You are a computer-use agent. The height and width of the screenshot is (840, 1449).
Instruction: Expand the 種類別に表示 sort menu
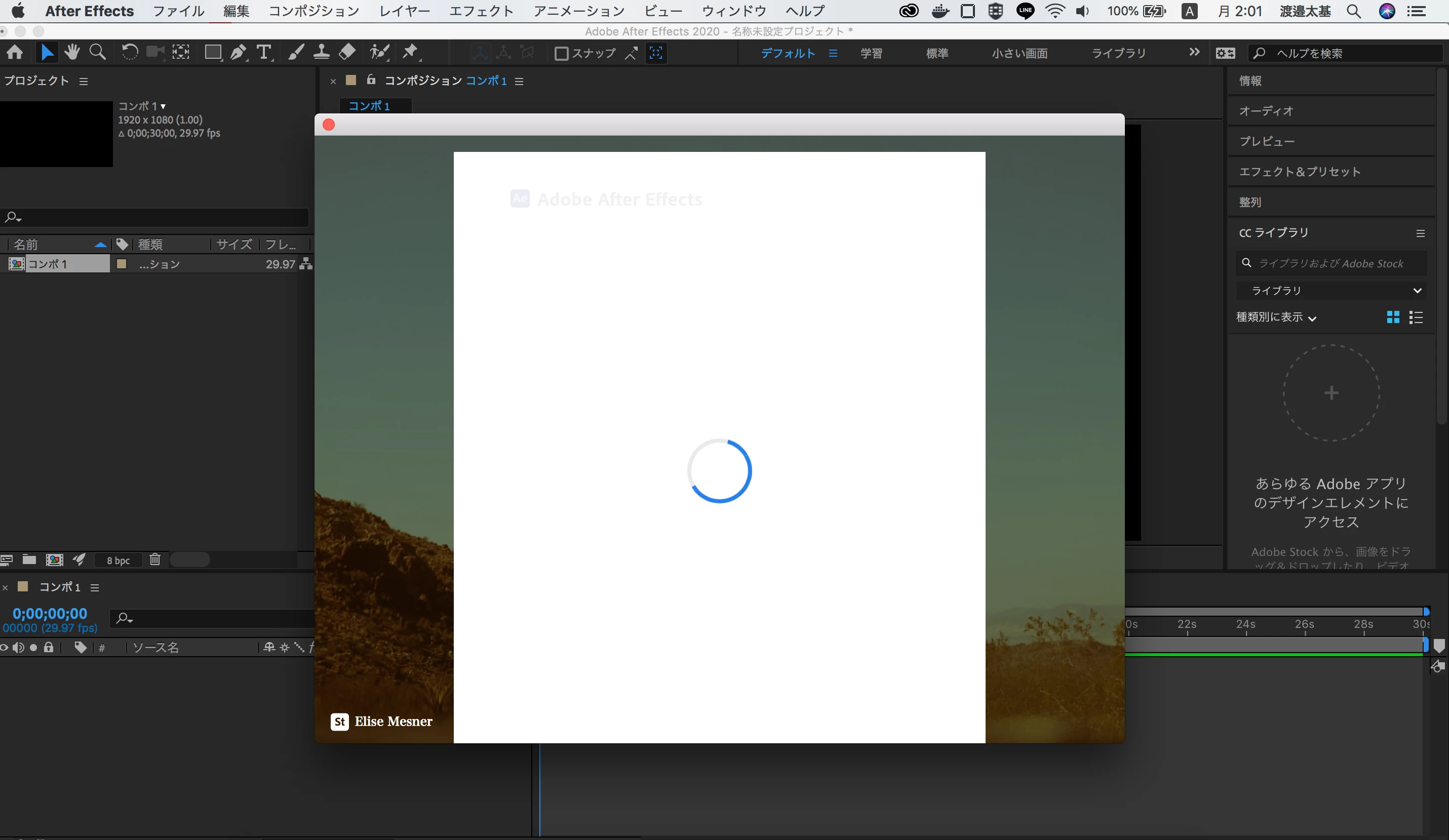(1276, 317)
